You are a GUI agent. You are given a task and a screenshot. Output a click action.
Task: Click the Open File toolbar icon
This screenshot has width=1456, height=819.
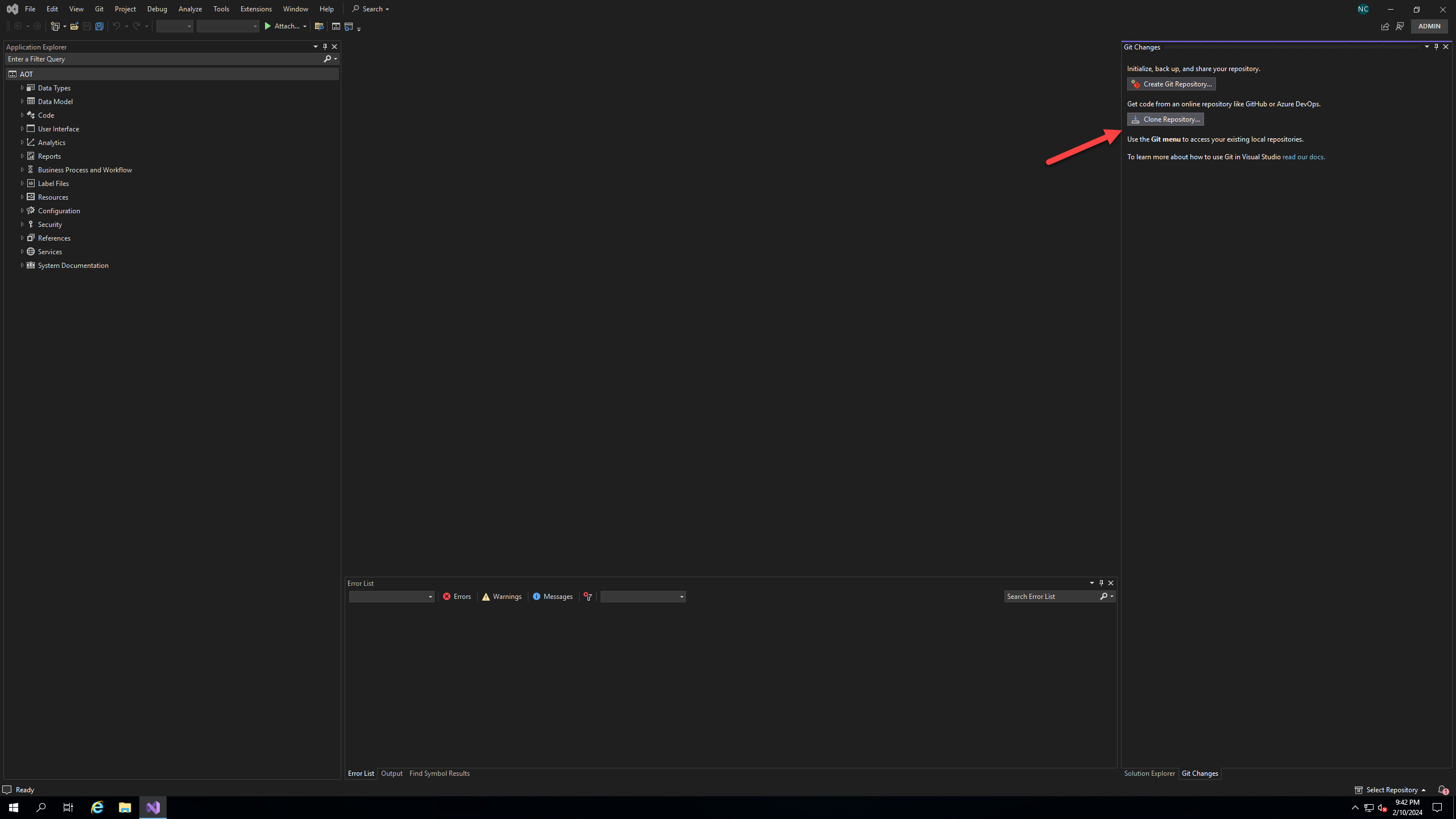click(74, 26)
